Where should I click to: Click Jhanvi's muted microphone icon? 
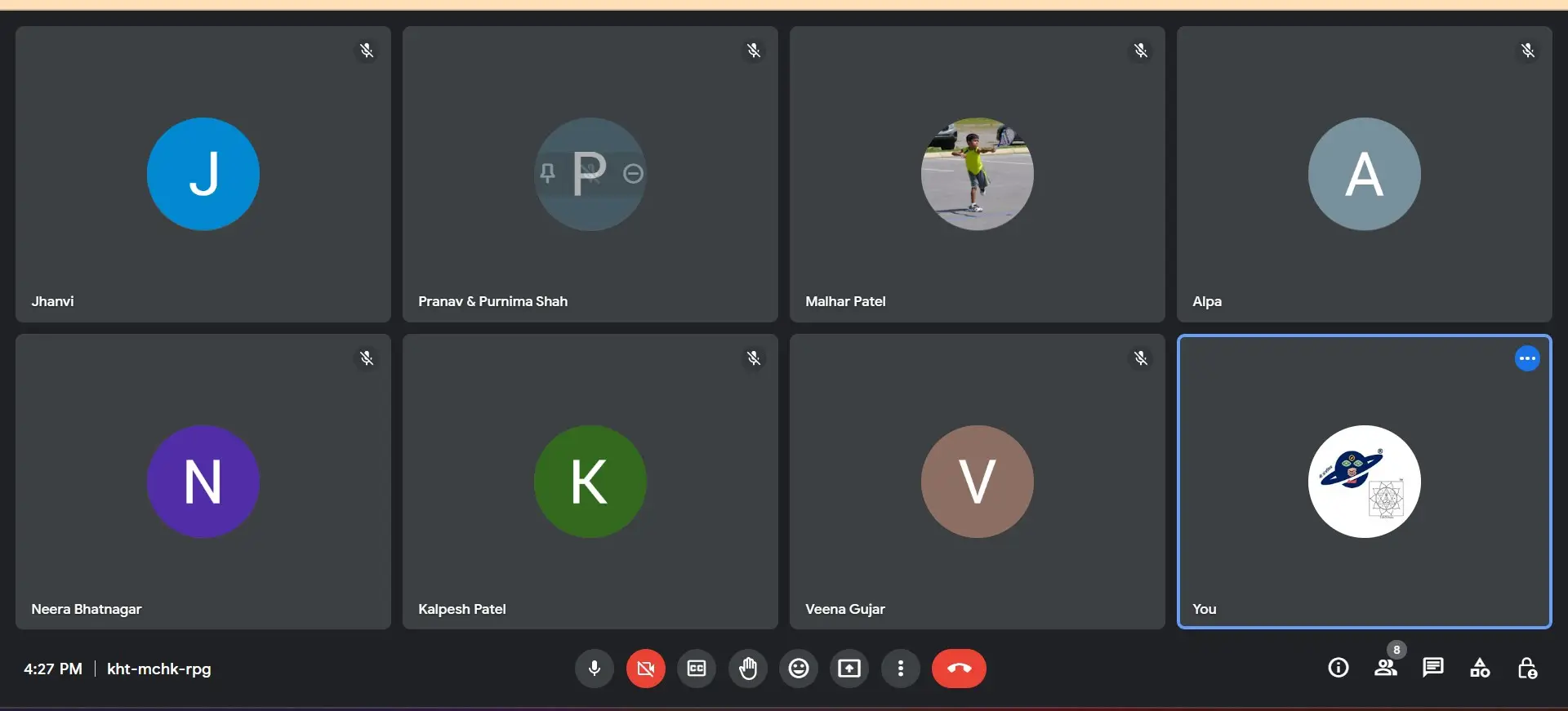click(x=367, y=51)
